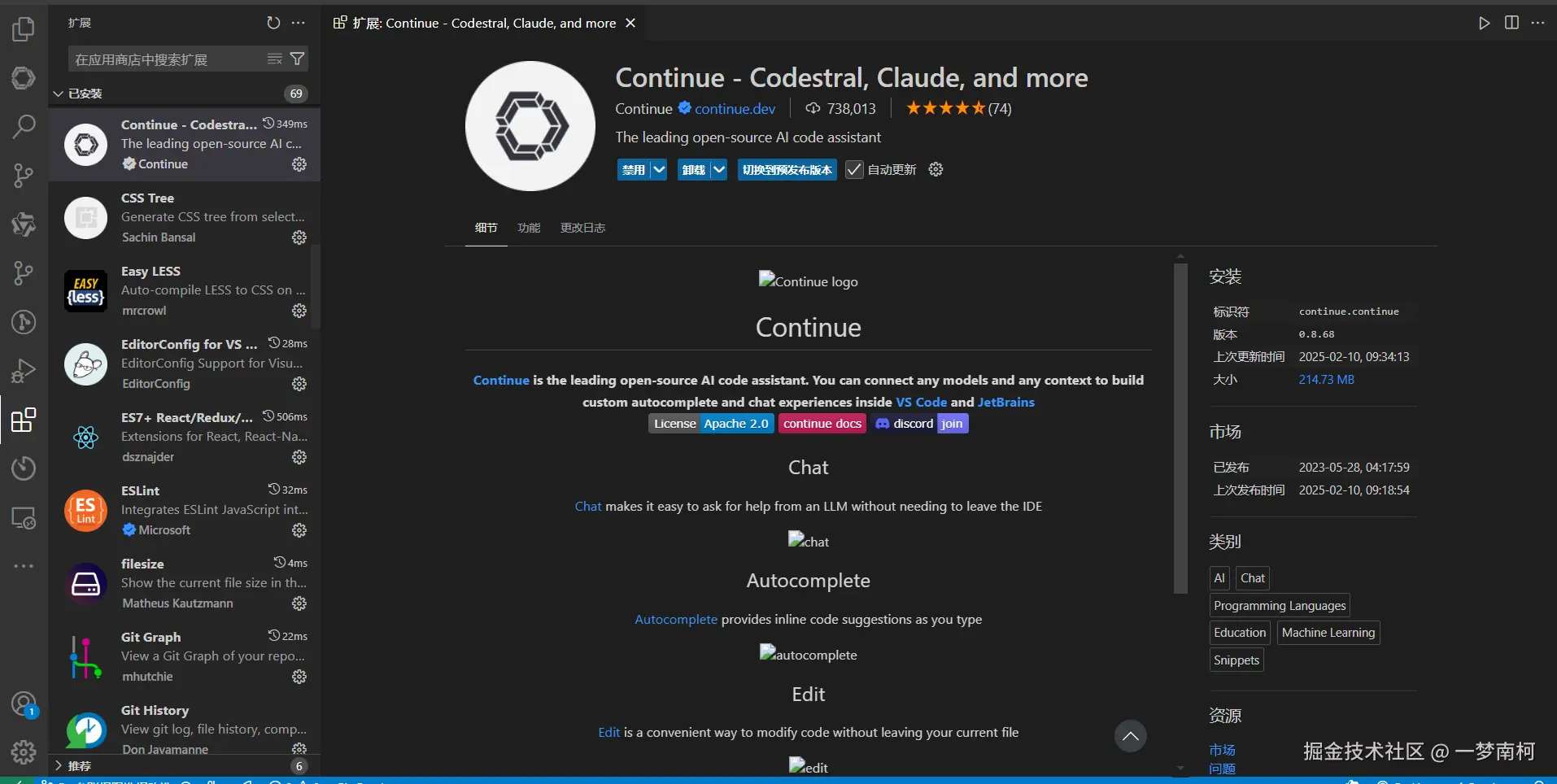Click the License Apache 2.0 badge
The image size is (1557, 784).
(x=711, y=424)
